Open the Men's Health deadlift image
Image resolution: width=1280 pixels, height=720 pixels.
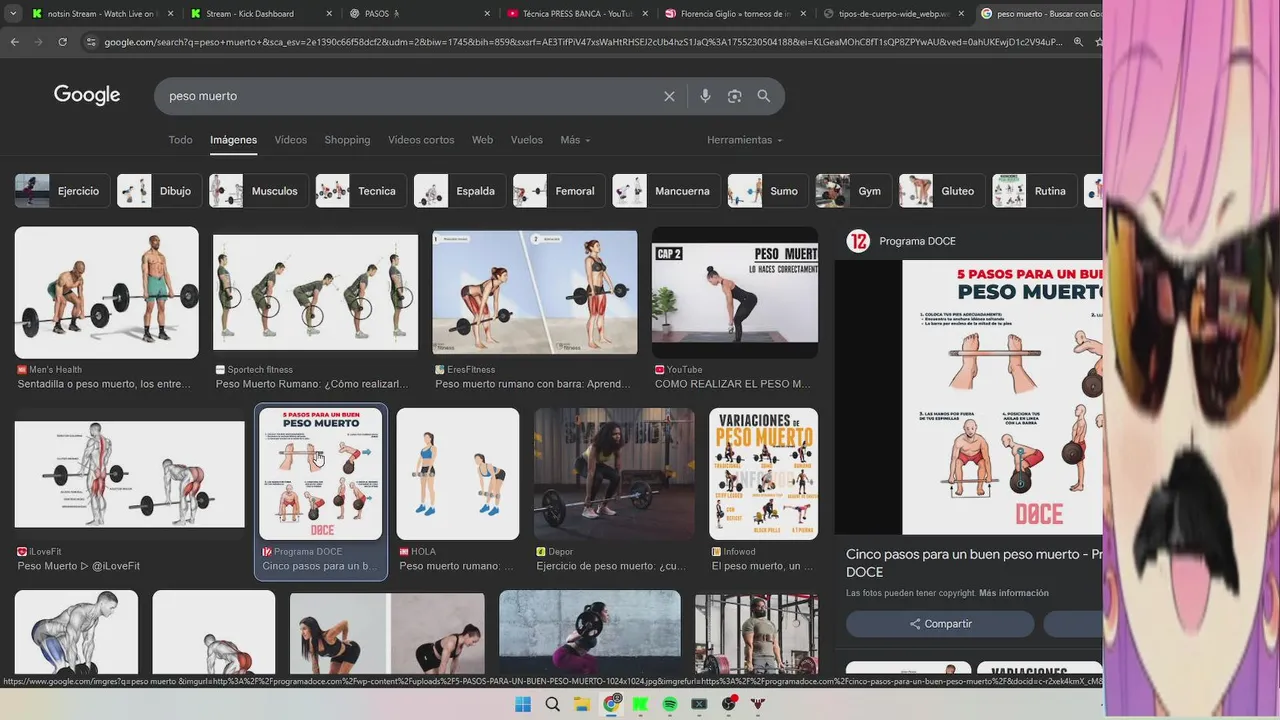(x=106, y=292)
